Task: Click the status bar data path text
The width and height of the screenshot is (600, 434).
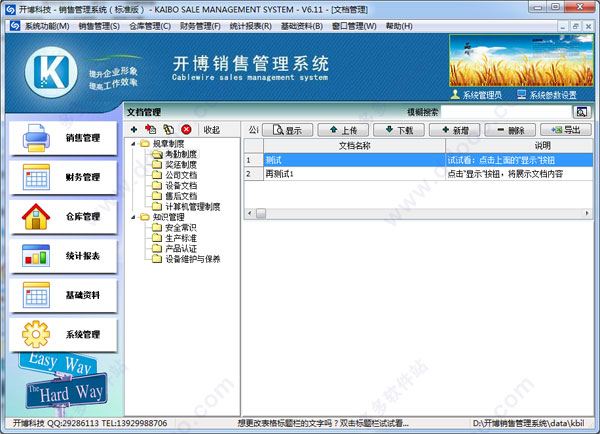Action: coord(528,423)
